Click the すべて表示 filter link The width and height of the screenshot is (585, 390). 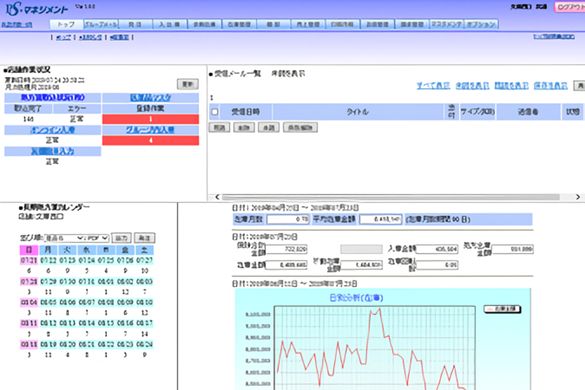click(x=433, y=86)
